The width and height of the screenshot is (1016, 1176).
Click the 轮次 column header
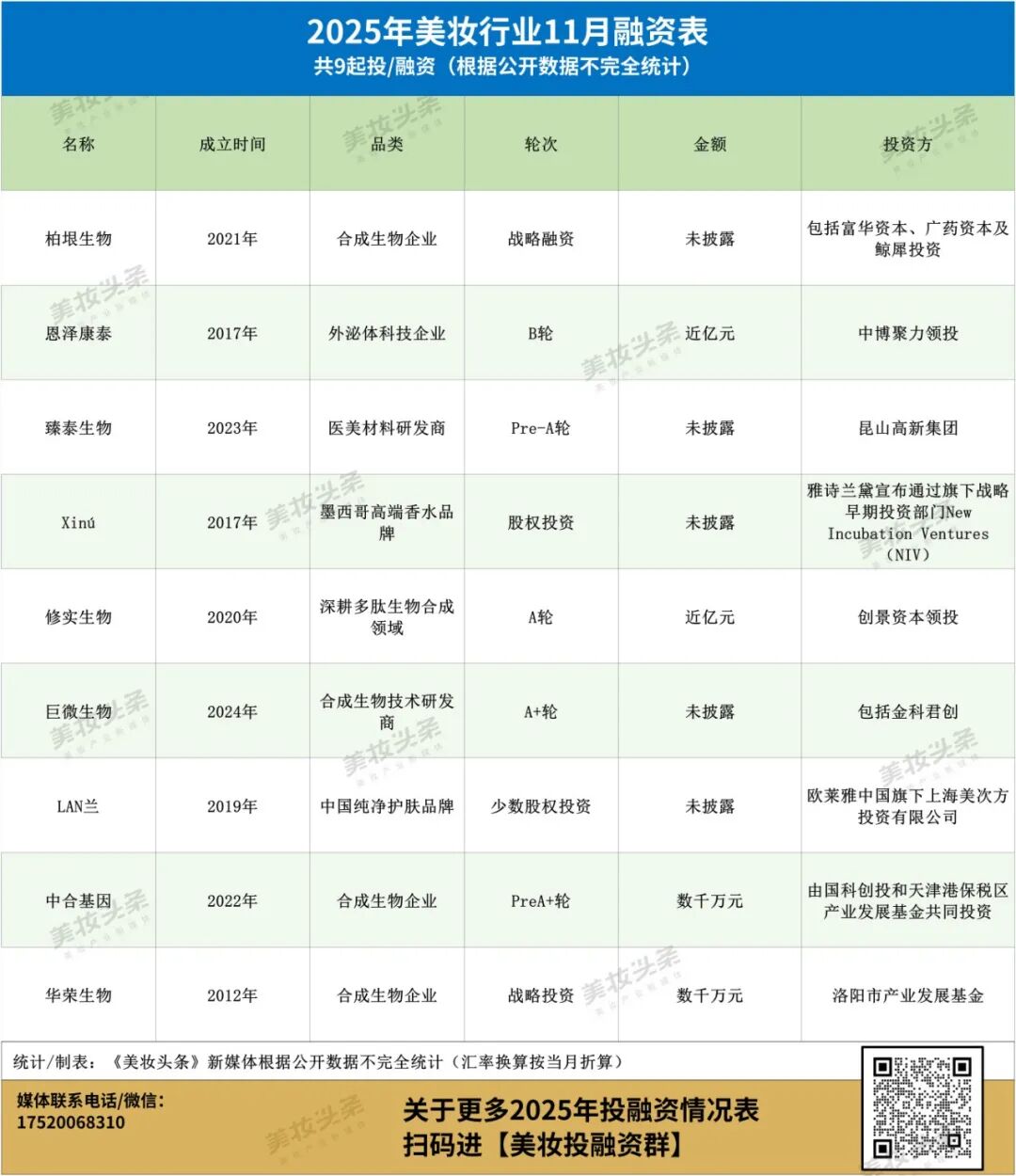541,144
